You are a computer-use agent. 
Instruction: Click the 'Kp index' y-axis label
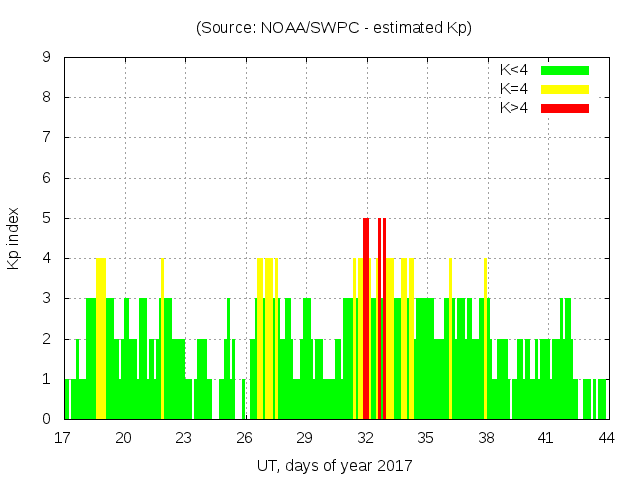point(14,238)
